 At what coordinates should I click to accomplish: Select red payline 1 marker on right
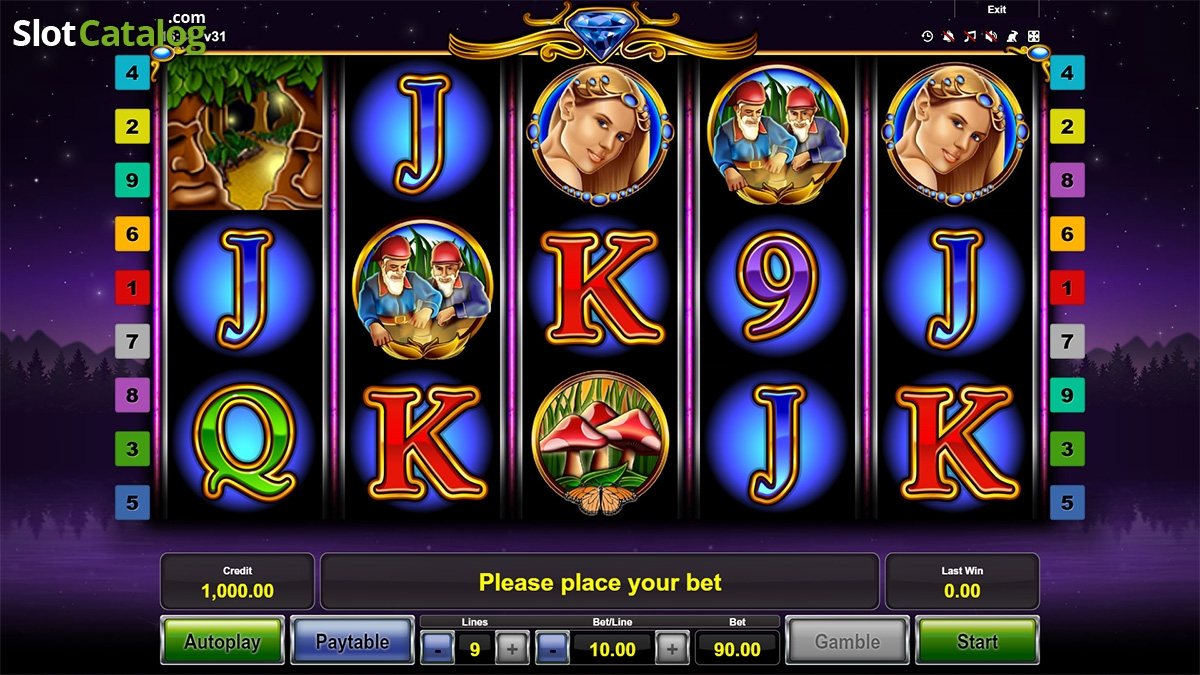tap(1067, 289)
